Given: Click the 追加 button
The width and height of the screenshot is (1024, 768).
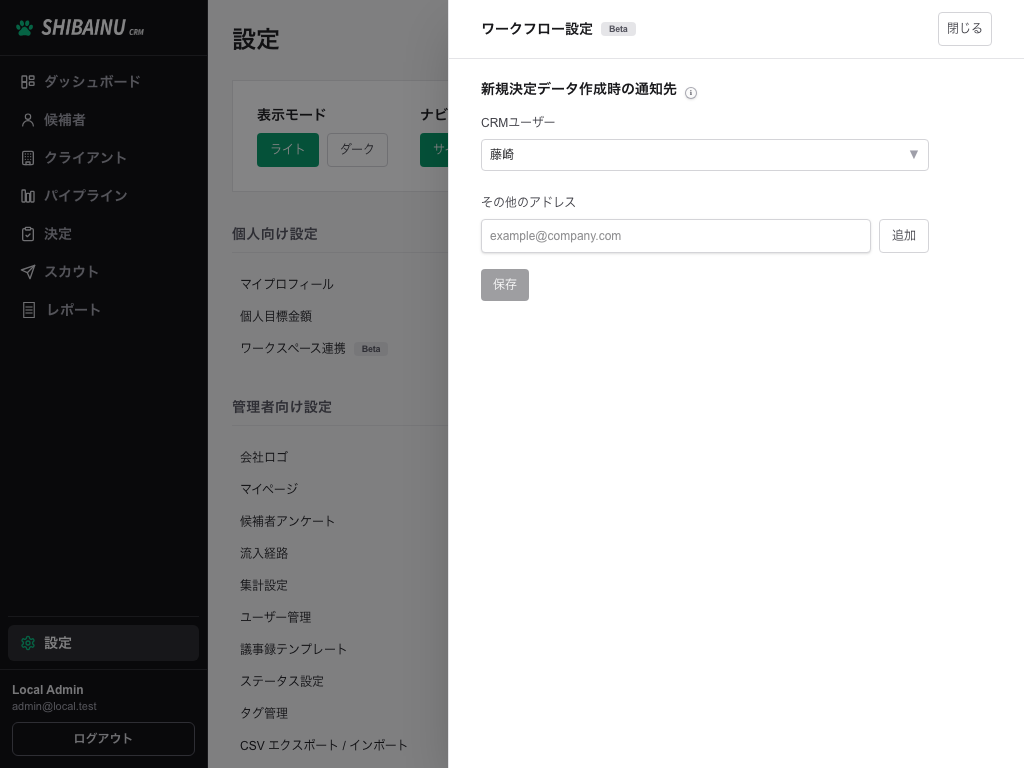Looking at the screenshot, I should pyautogui.click(x=904, y=236).
